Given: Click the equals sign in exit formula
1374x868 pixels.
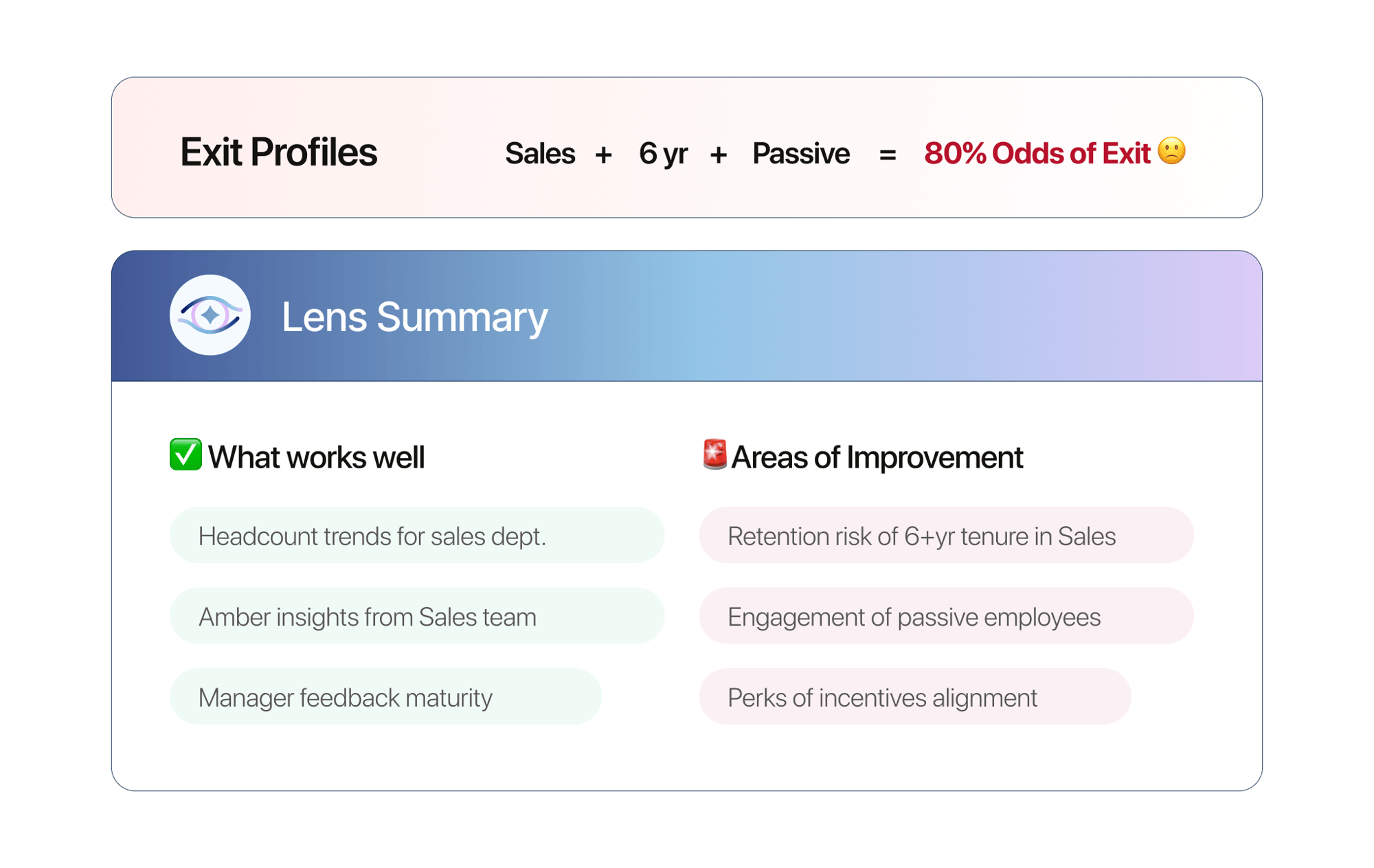Looking at the screenshot, I should pyautogui.click(x=887, y=155).
